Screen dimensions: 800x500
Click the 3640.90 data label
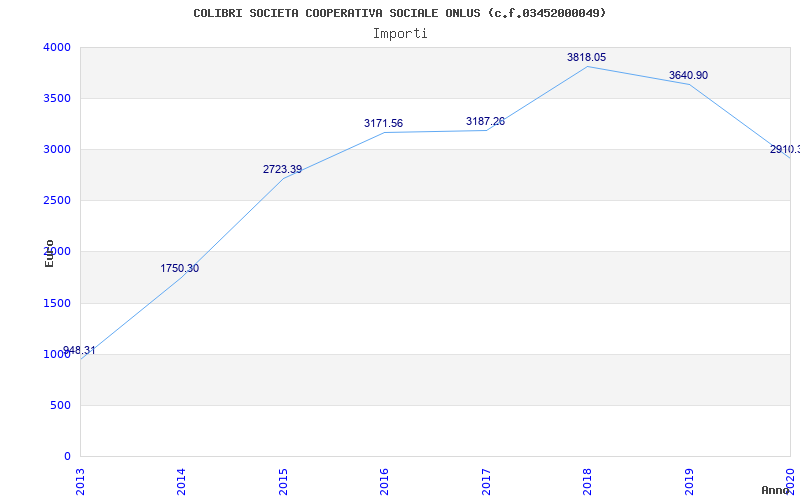(688, 76)
